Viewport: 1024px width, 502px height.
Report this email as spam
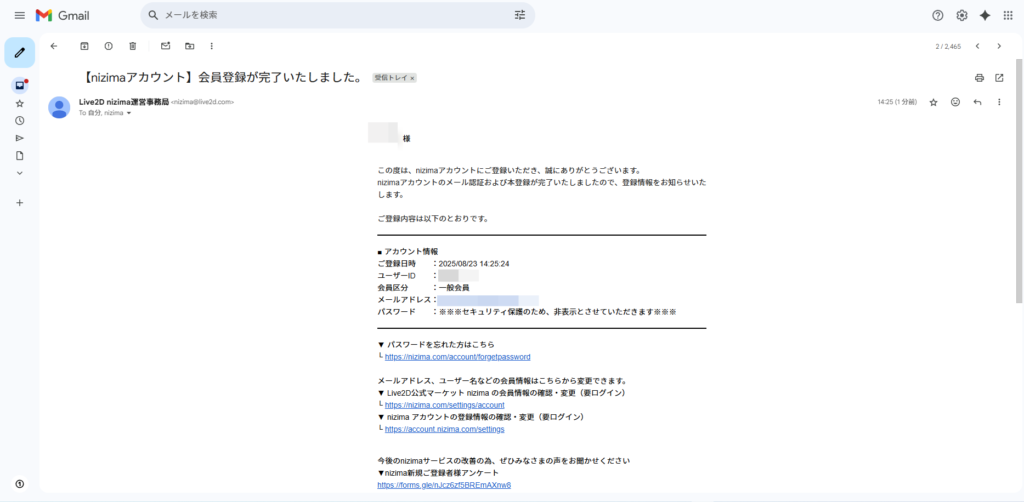[108, 46]
